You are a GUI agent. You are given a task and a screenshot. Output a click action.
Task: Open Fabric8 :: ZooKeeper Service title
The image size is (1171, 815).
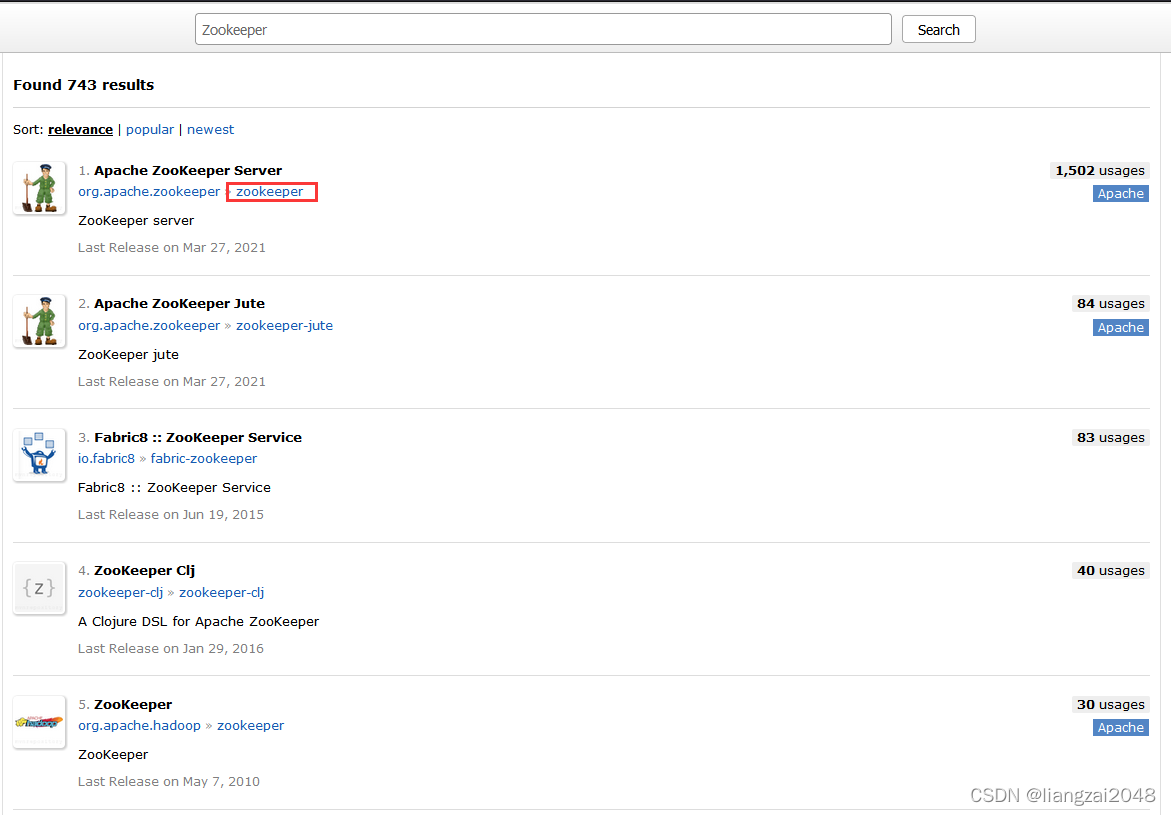[198, 437]
